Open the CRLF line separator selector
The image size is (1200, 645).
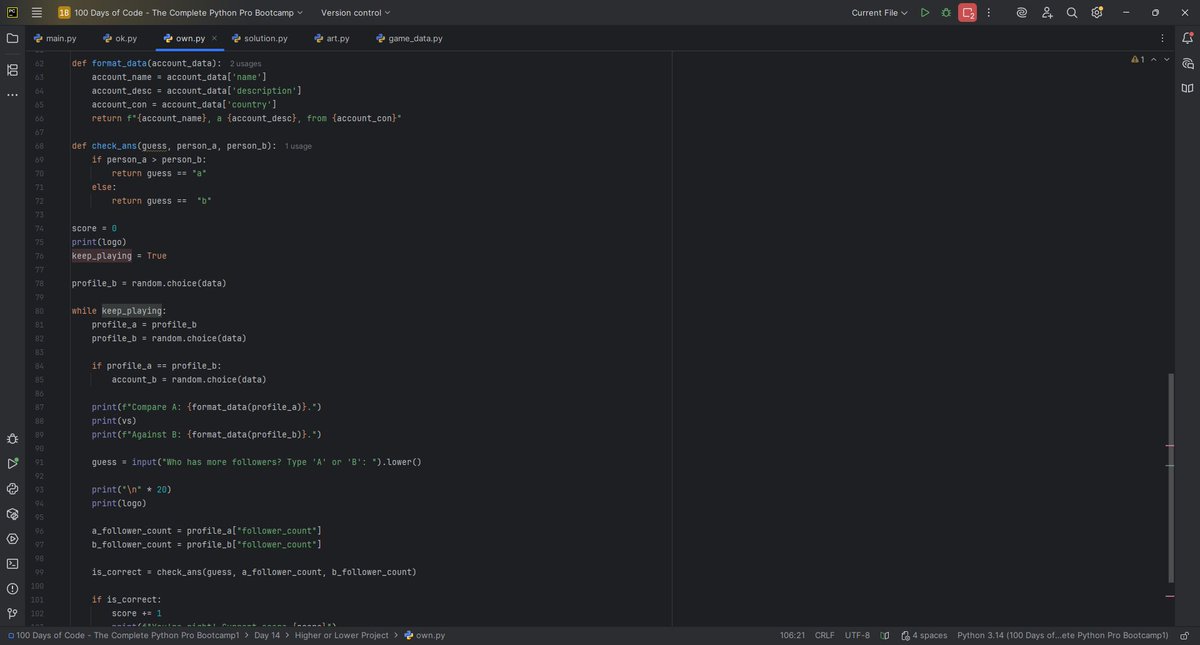click(x=825, y=634)
